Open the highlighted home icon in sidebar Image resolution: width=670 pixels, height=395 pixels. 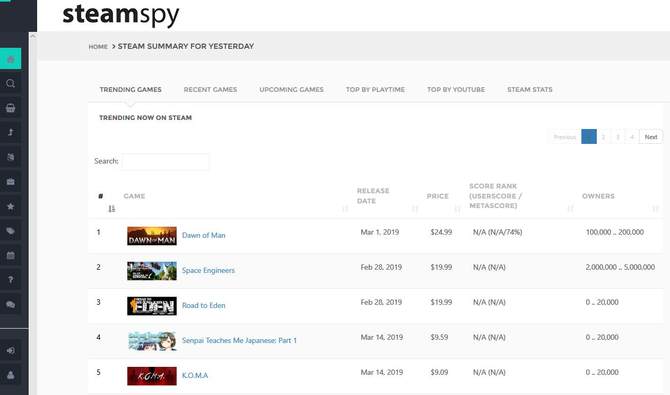(x=11, y=59)
